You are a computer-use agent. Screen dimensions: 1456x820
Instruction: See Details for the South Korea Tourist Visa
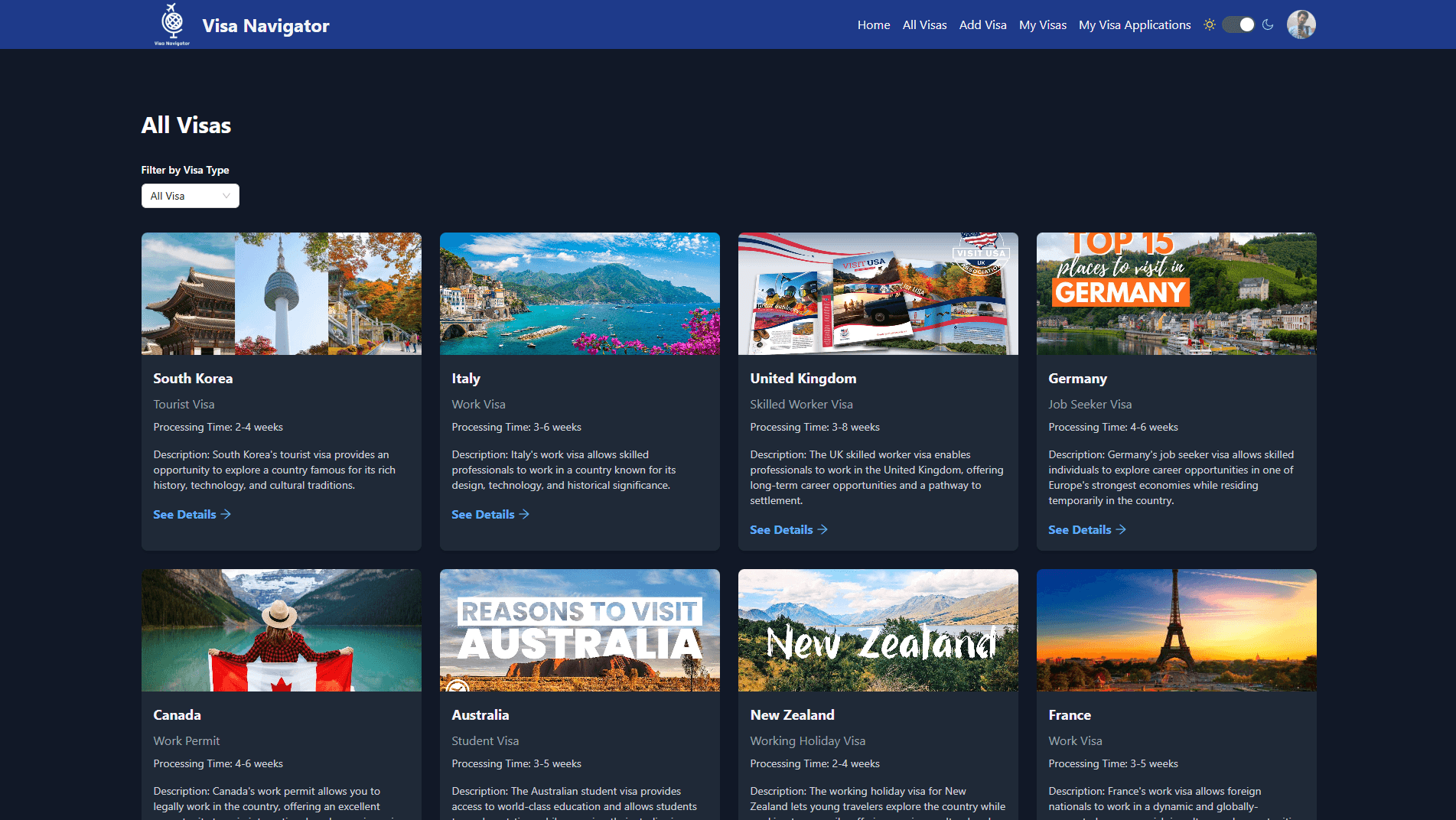coord(184,514)
